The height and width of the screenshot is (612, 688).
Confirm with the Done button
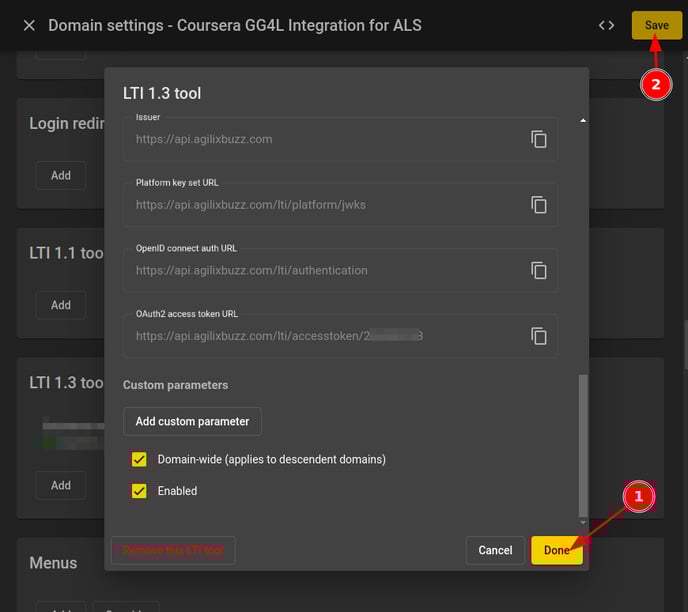[x=557, y=550]
